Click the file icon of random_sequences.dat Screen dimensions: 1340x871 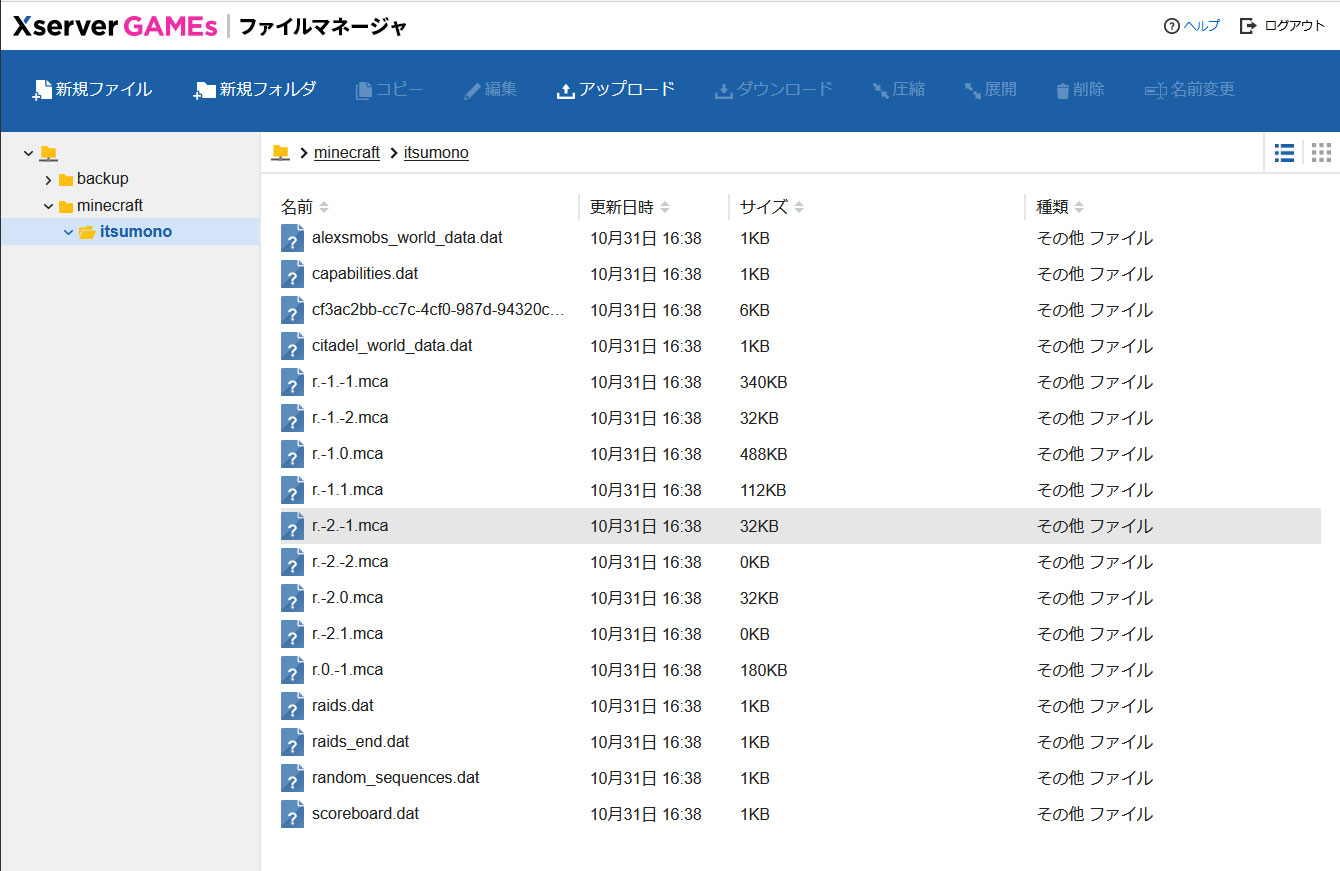(x=292, y=778)
